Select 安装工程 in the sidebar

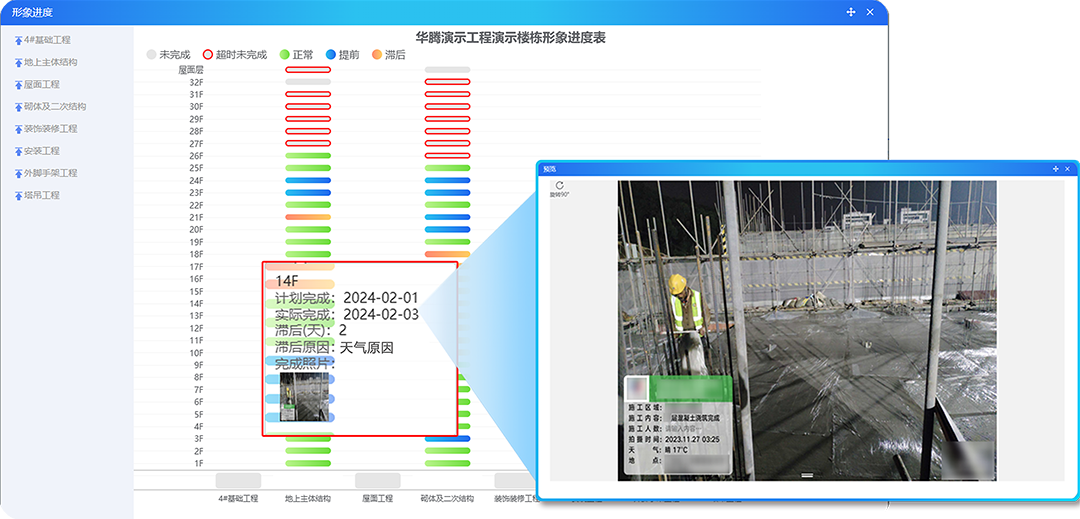(x=41, y=151)
